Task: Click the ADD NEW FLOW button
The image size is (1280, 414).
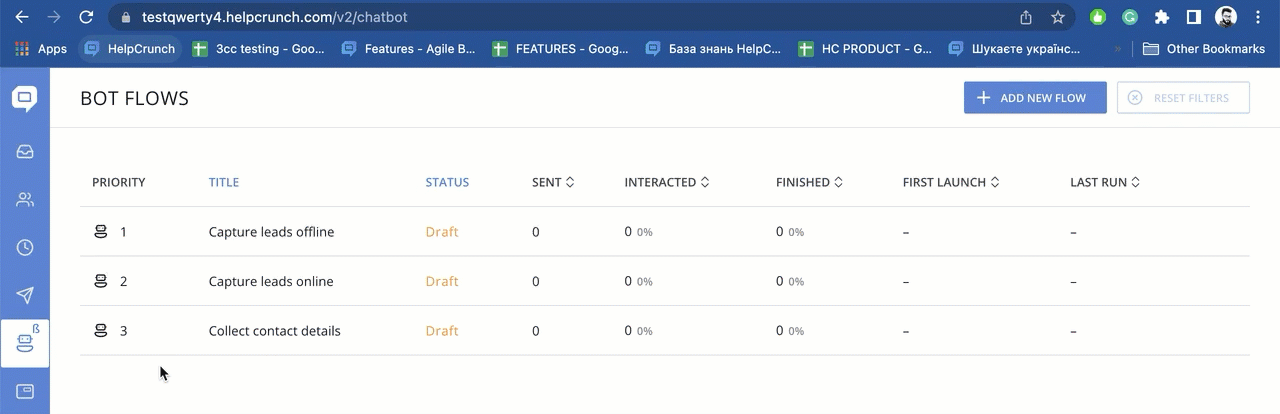Action: coord(1035,98)
